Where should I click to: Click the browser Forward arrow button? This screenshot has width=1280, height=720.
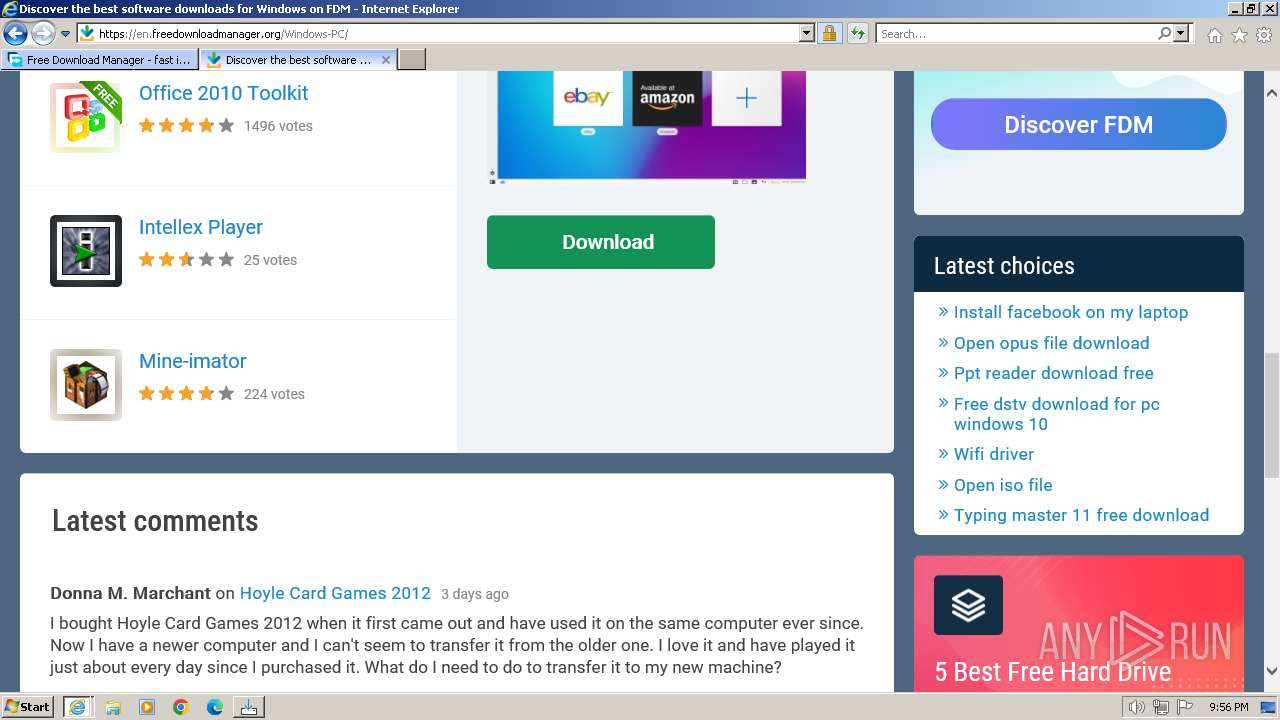coord(43,34)
